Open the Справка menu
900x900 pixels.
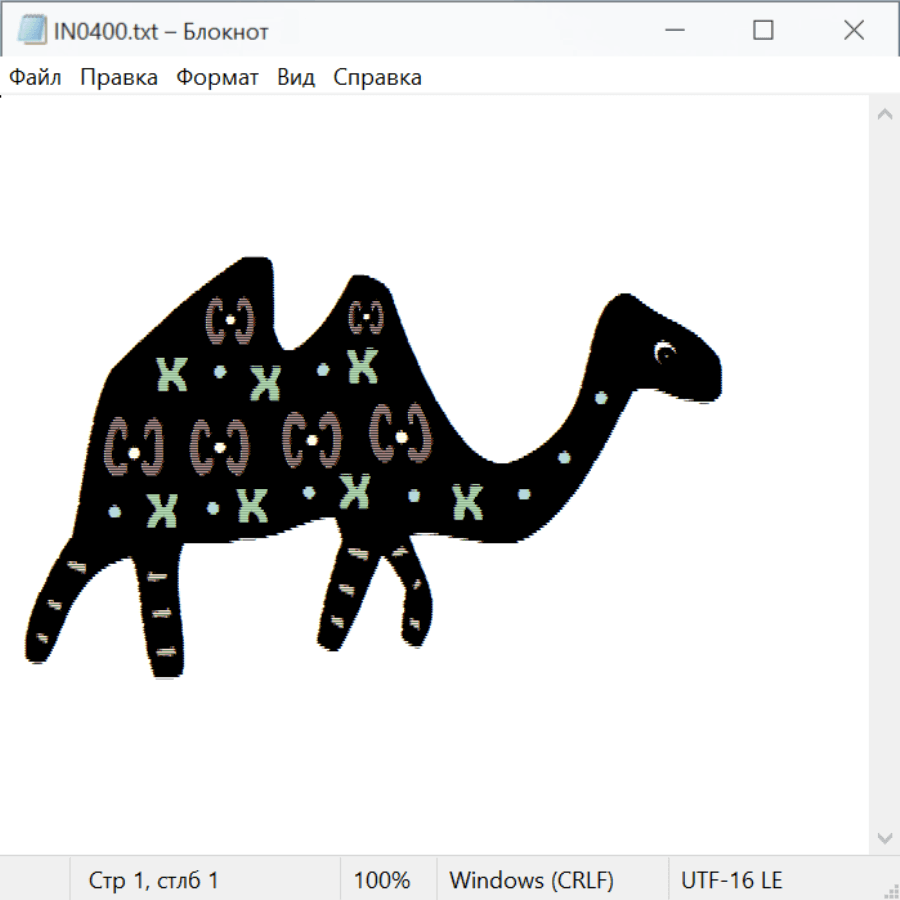pyautogui.click(x=377, y=78)
